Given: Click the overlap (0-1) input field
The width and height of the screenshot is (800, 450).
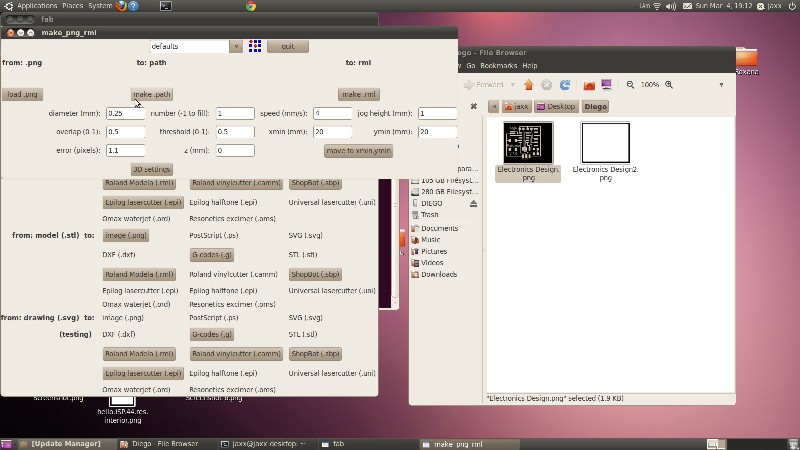Looking at the screenshot, I should tap(125, 132).
